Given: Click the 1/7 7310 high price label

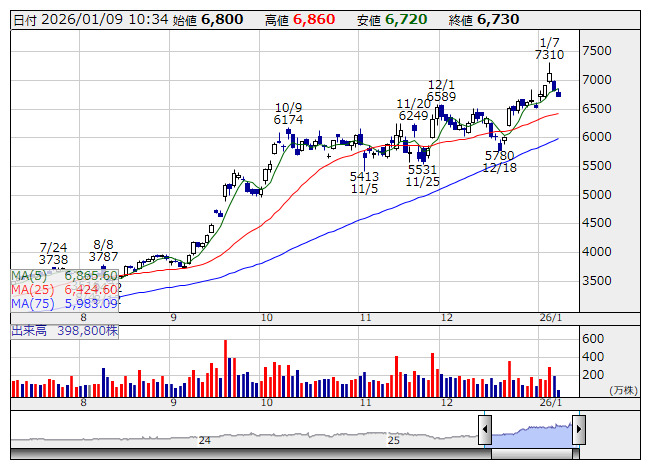Looking at the screenshot, I should (549, 49).
